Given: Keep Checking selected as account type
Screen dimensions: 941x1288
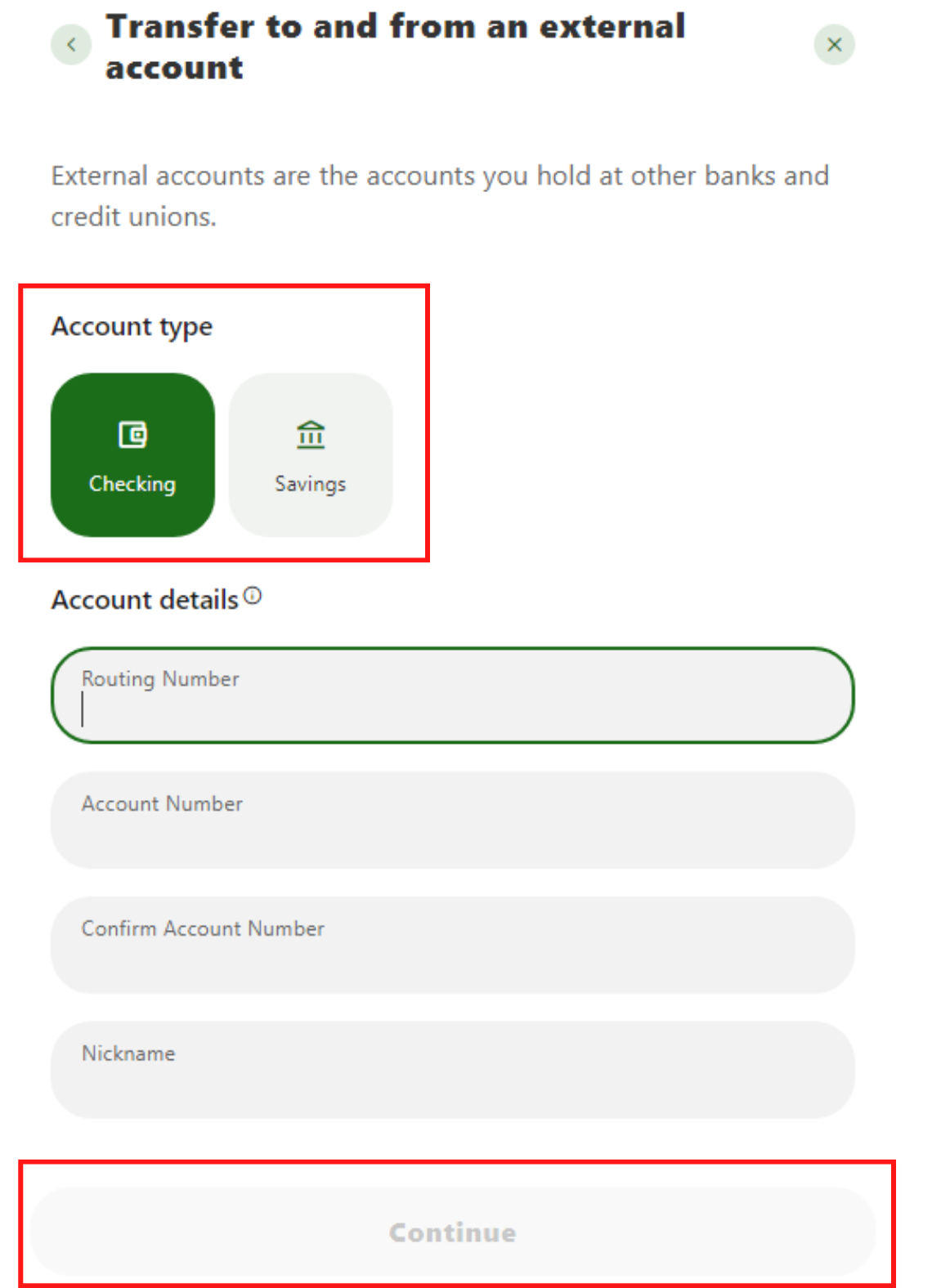Looking at the screenshot, I should (x=132, y=455).
